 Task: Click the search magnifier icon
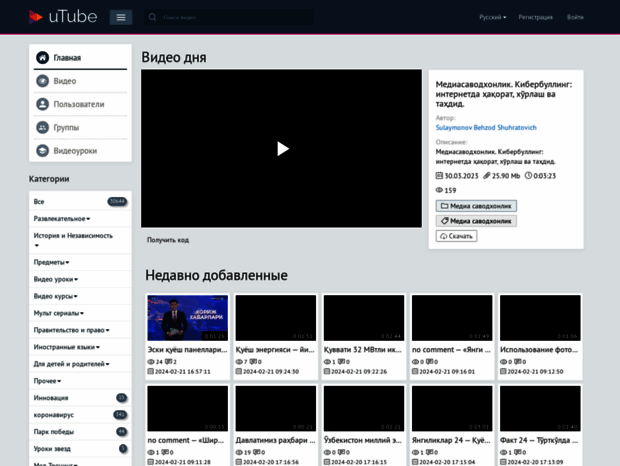pyautogui.click(x=151, y=17)
